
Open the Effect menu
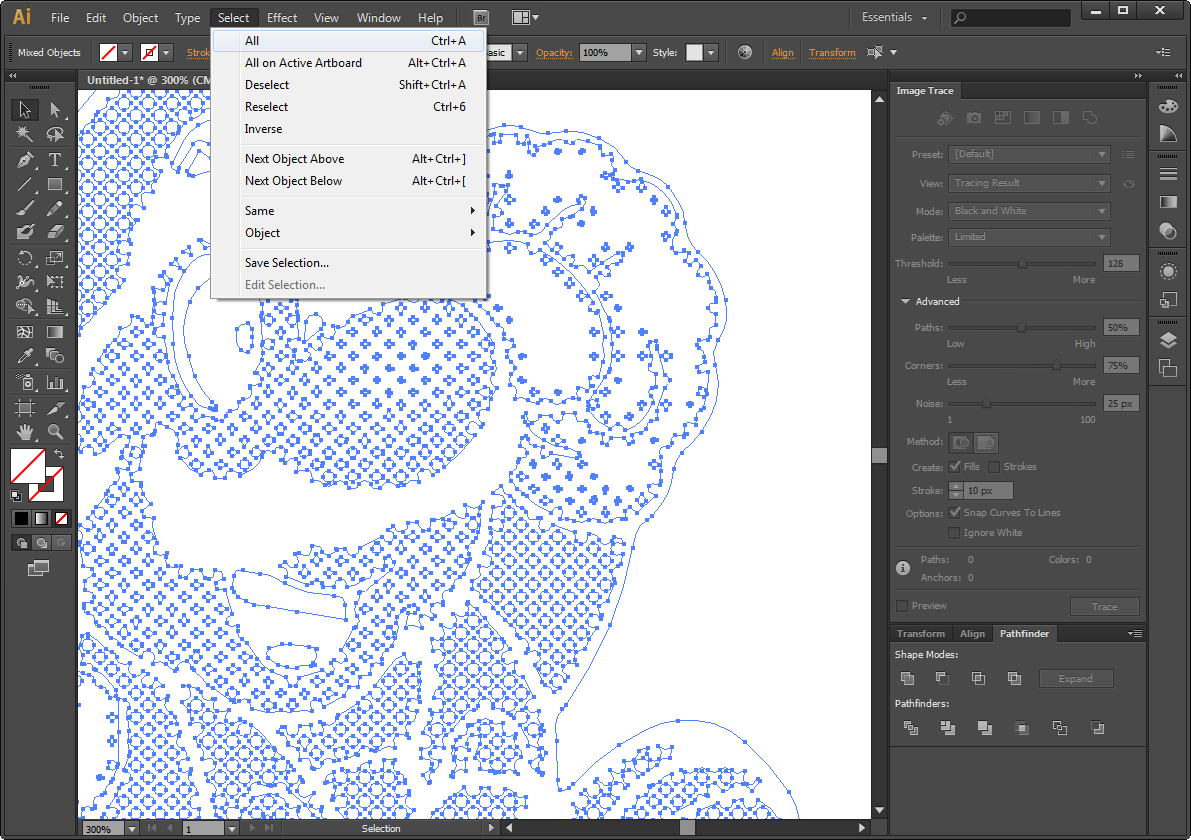282,17
